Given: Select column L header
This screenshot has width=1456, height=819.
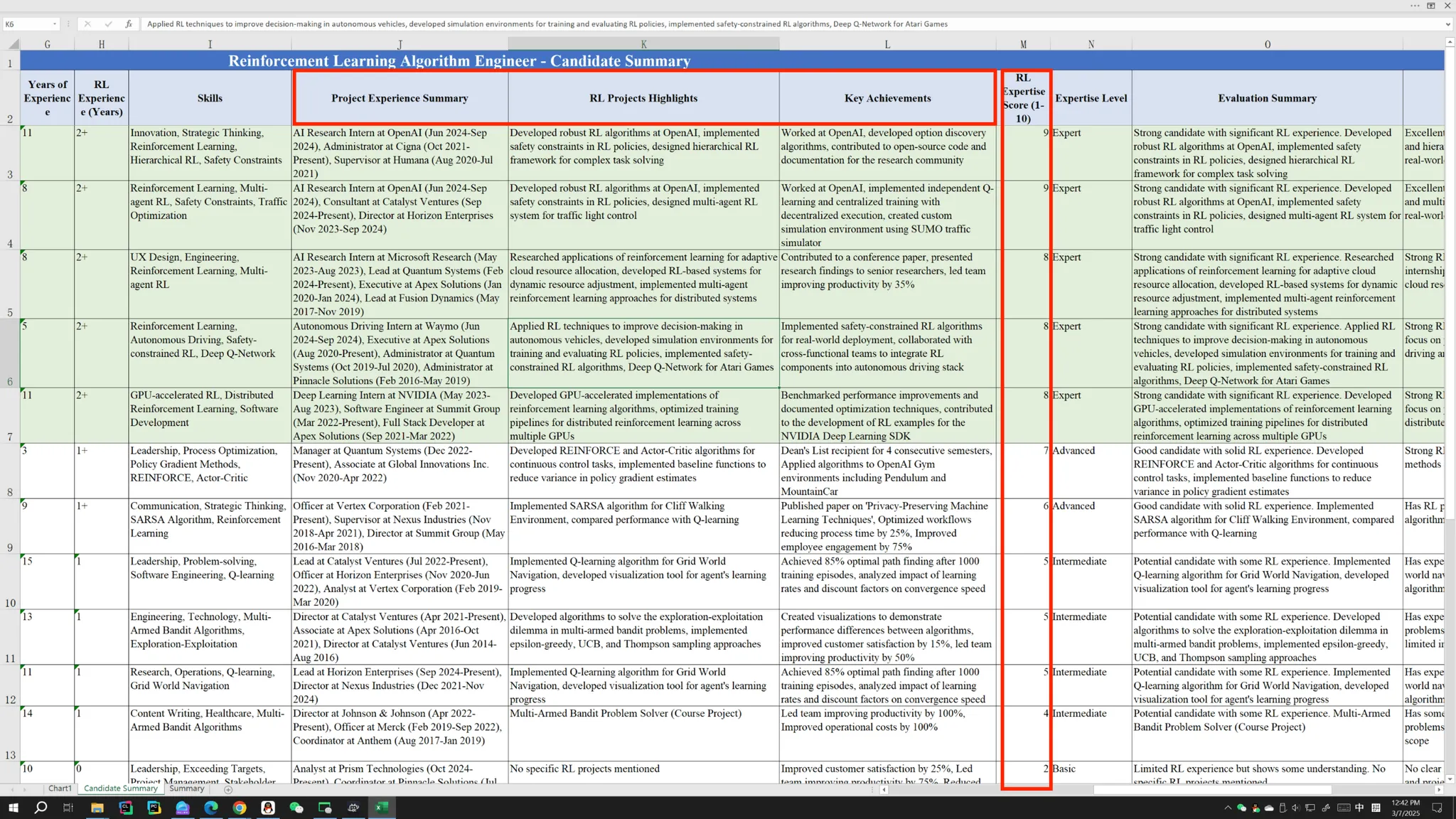Looking at the screenshot, I should point(887,44).
